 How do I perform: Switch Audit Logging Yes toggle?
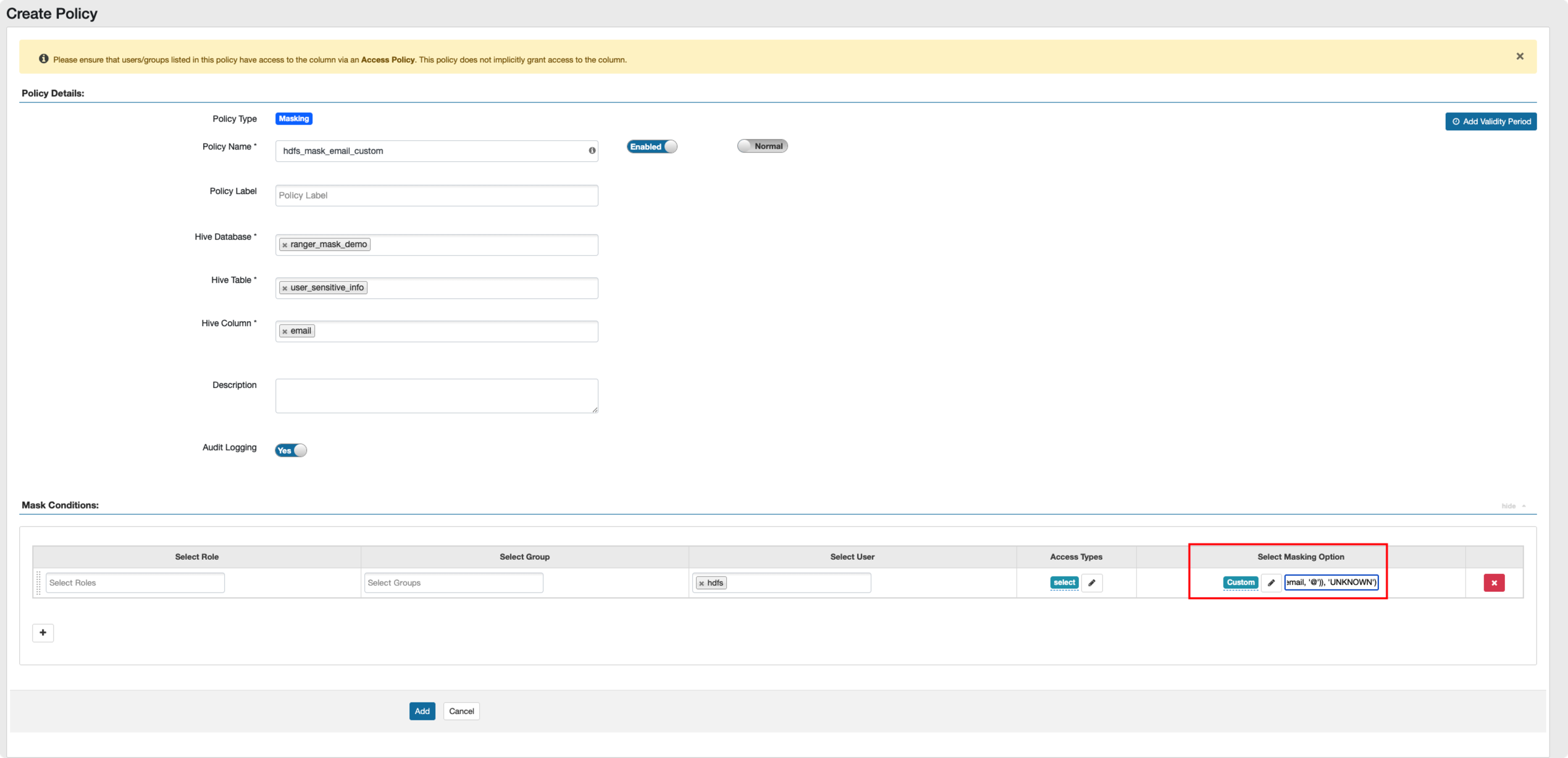(290, 450)
